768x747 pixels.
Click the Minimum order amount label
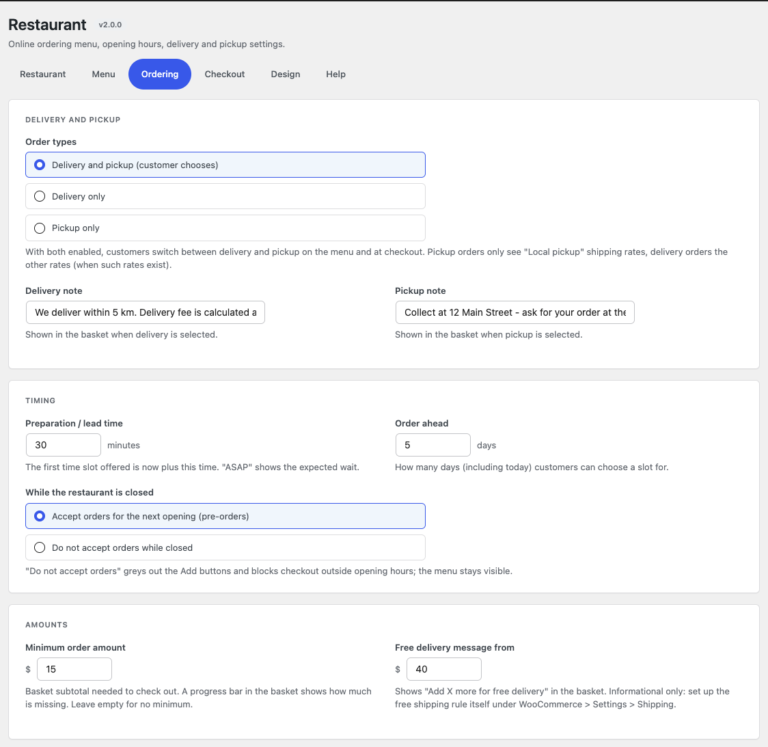pyautogui.click(x=75, y=648)
